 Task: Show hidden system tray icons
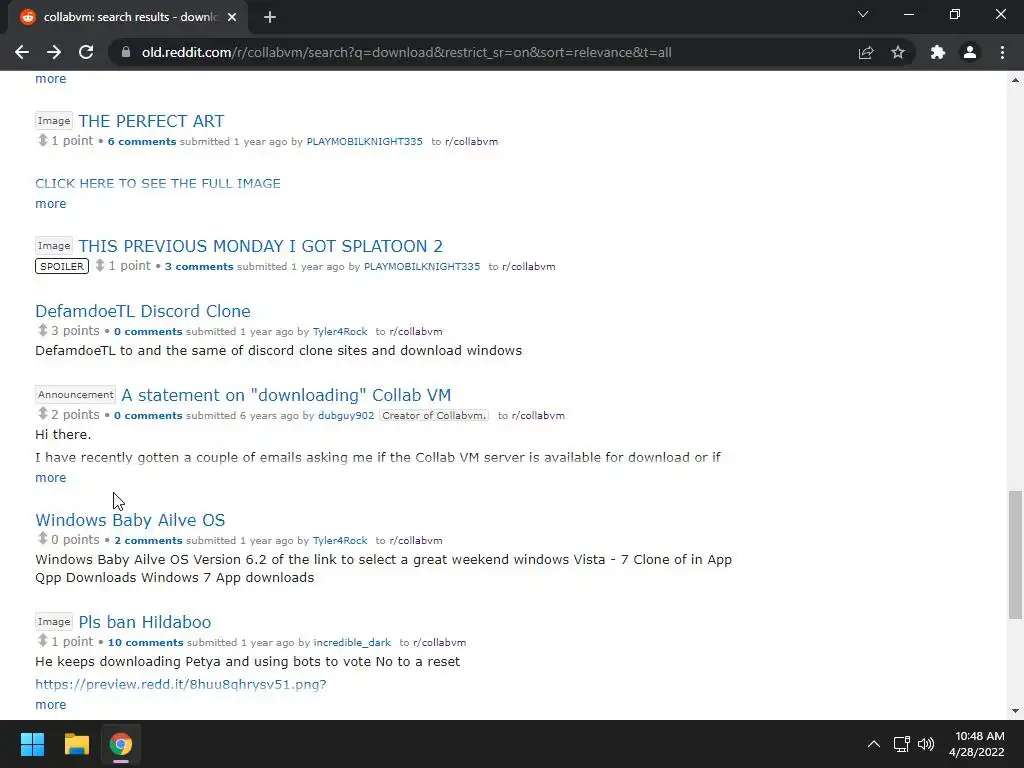(x=873, y=744)
